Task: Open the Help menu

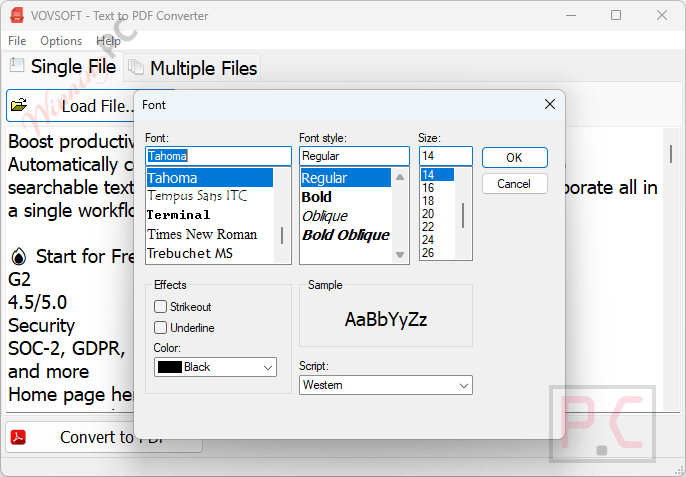Action: [108, 41]
